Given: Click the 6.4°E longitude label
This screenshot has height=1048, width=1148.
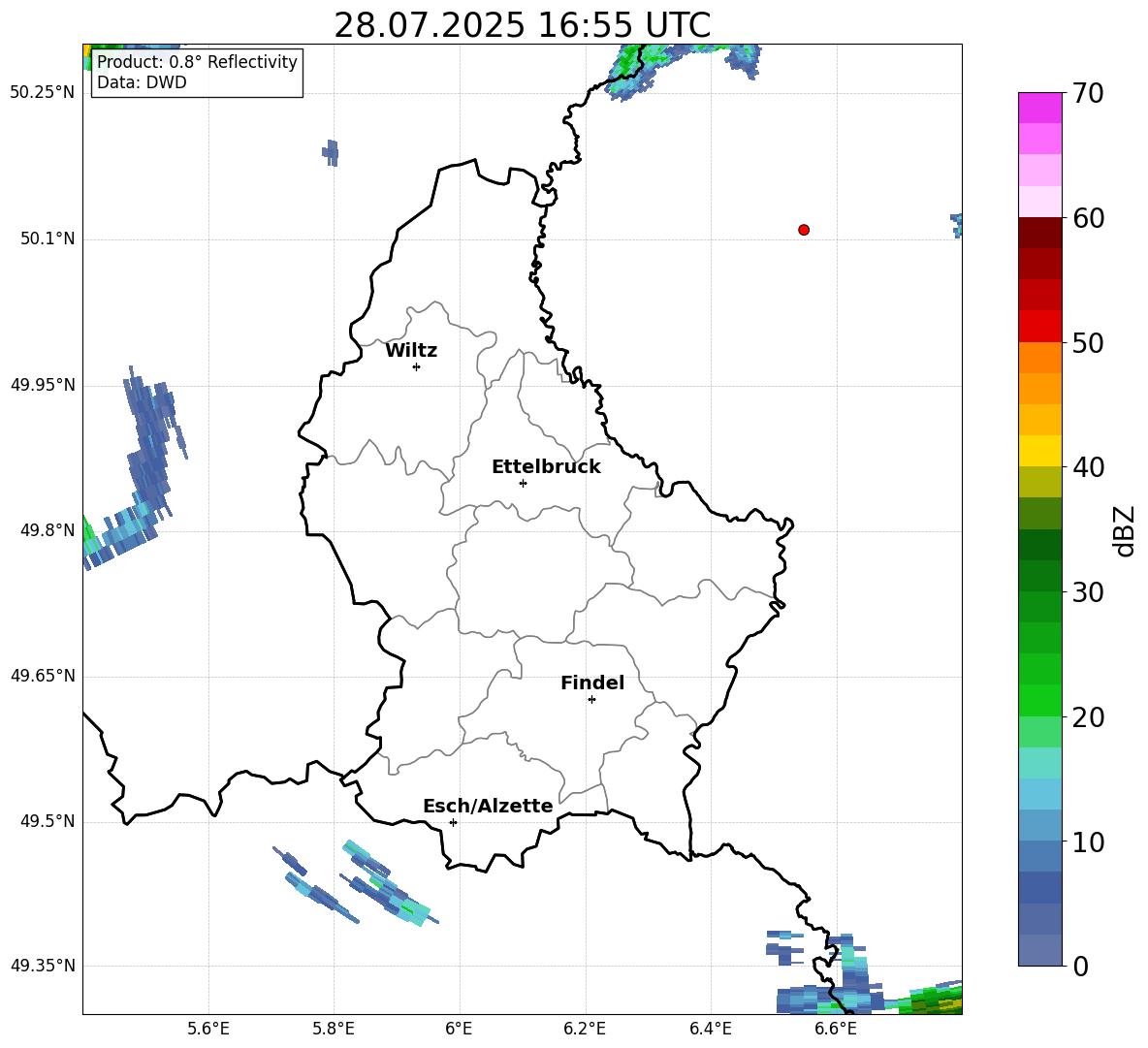Looking at the screenshot, I should tap(710, 1029).
